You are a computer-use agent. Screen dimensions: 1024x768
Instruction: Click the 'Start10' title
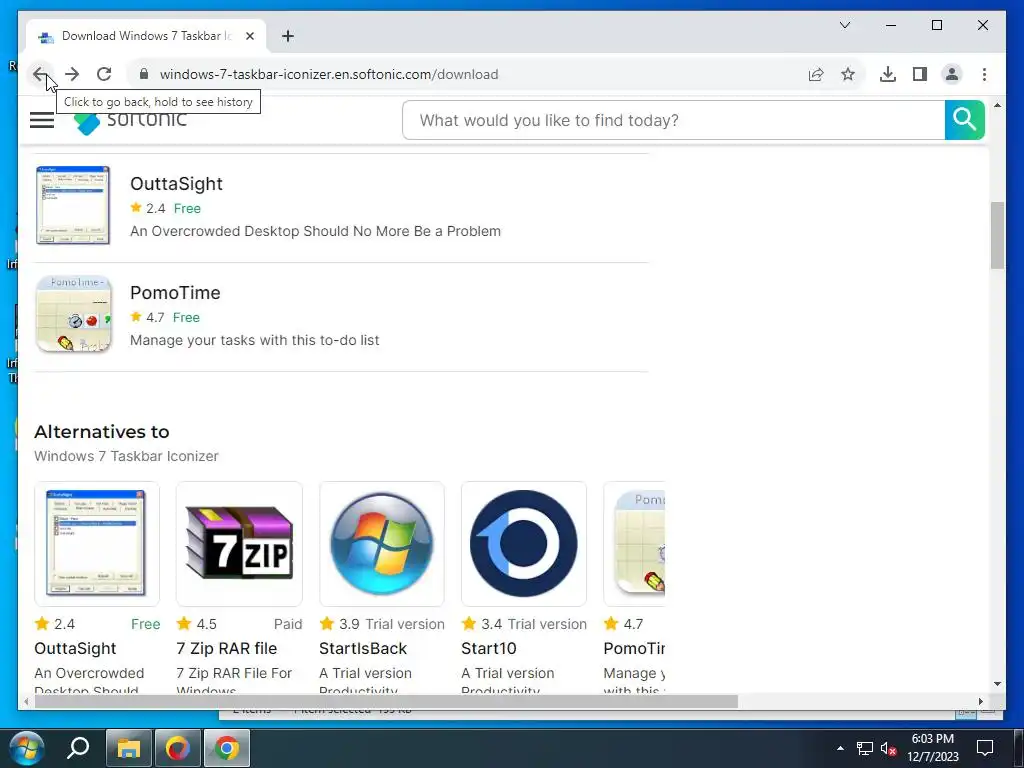point(488,648)
